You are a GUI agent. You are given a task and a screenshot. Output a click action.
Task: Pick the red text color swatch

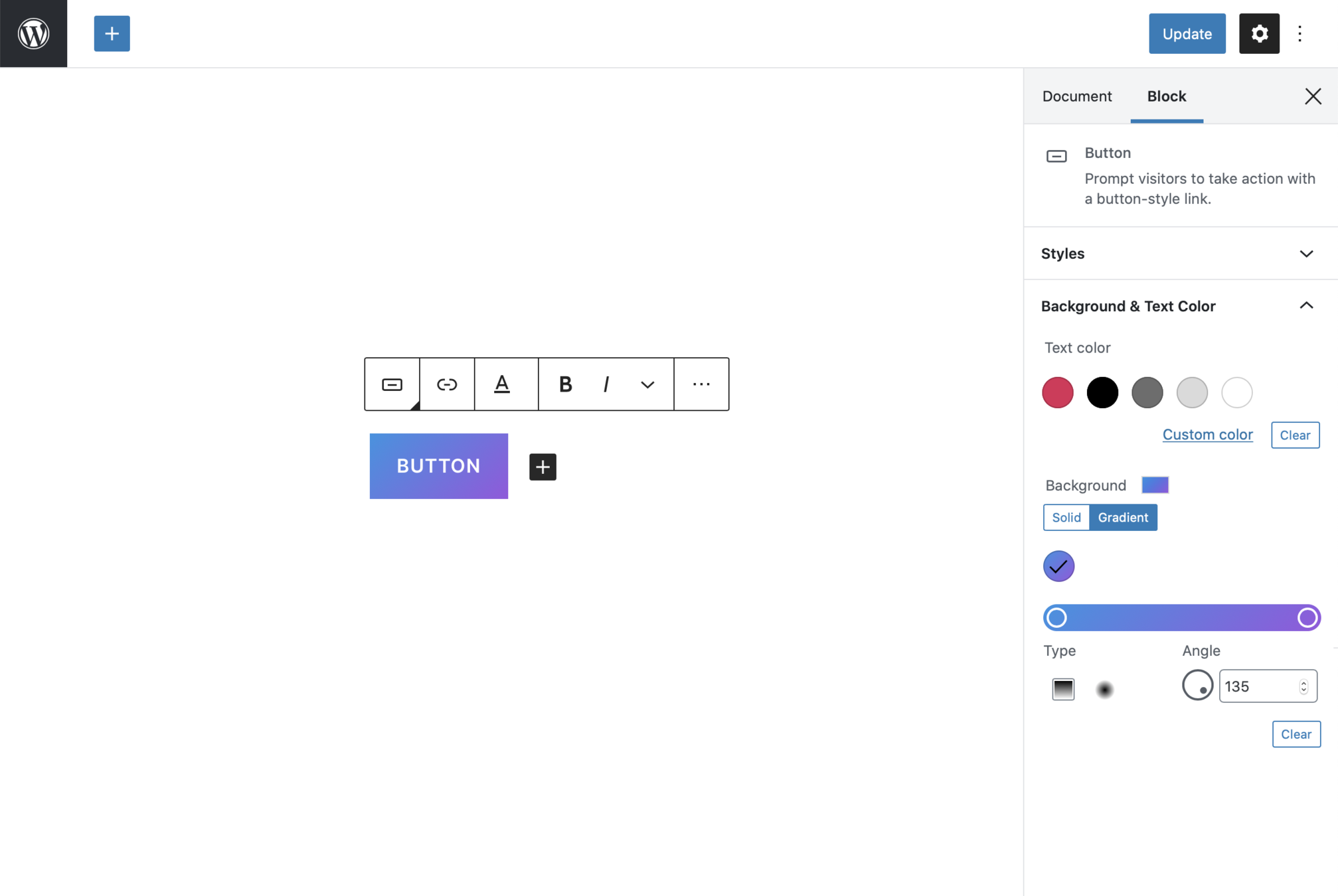pyautogui.click(x=1058, y=392)
